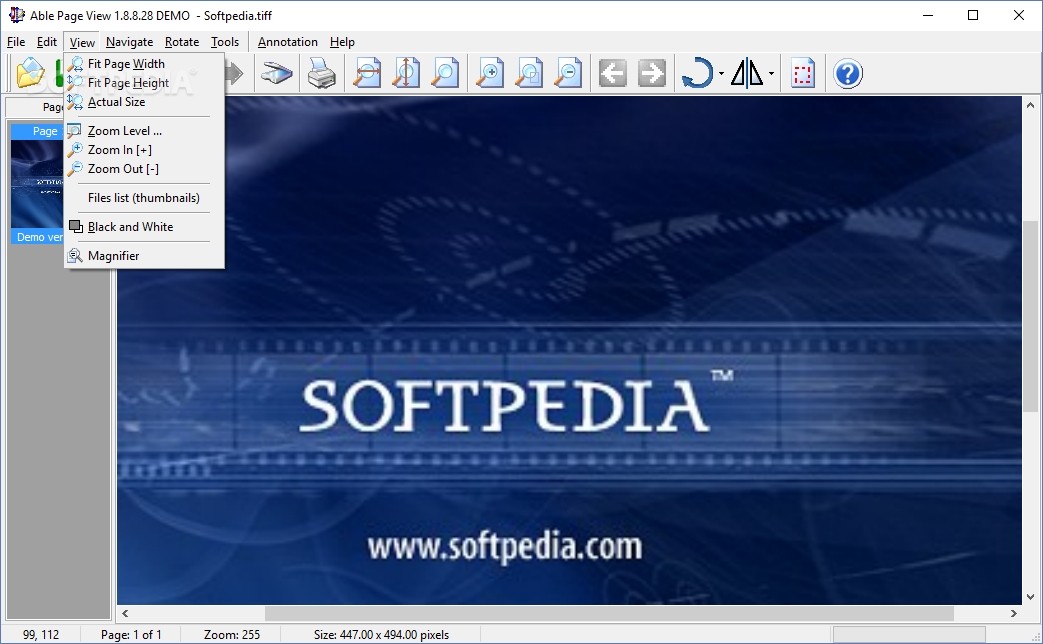Image resolution: width=1043 pixels, height=644 pixels.
Task: Click horizontal scrollbar left arrow
Action: pyautogui.click(x=125, y=613)
